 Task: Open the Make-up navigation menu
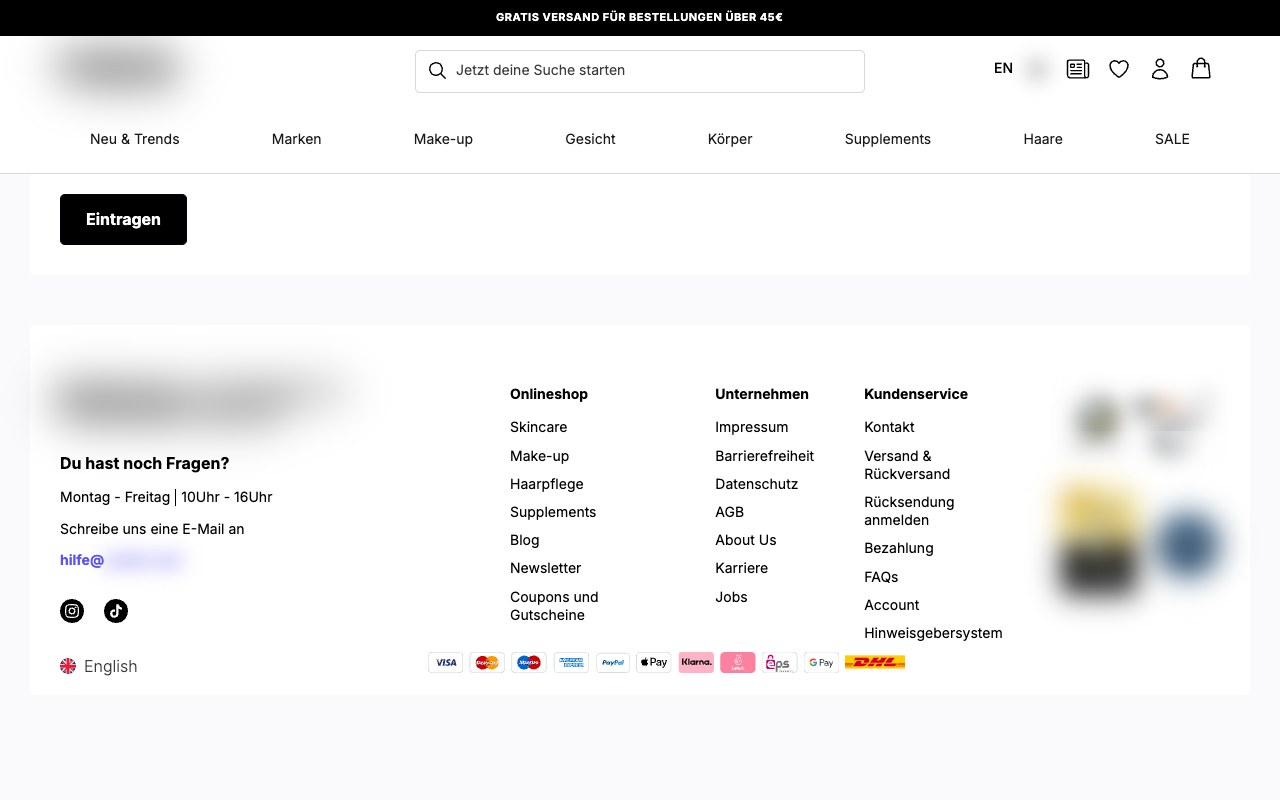pyautogui.click(x=443, y=139)
